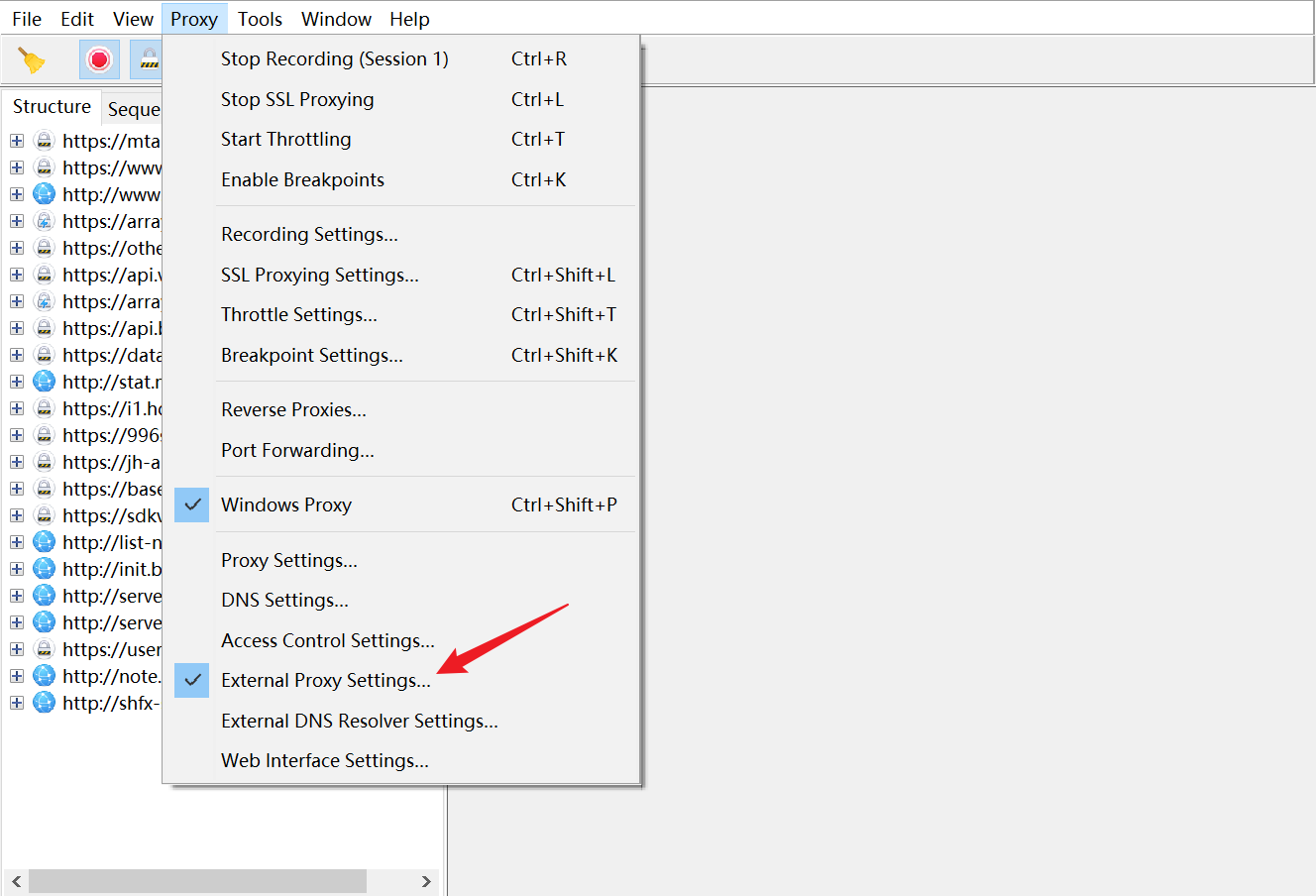
Task: Open the View menu
Action: (x=133, y=19)
